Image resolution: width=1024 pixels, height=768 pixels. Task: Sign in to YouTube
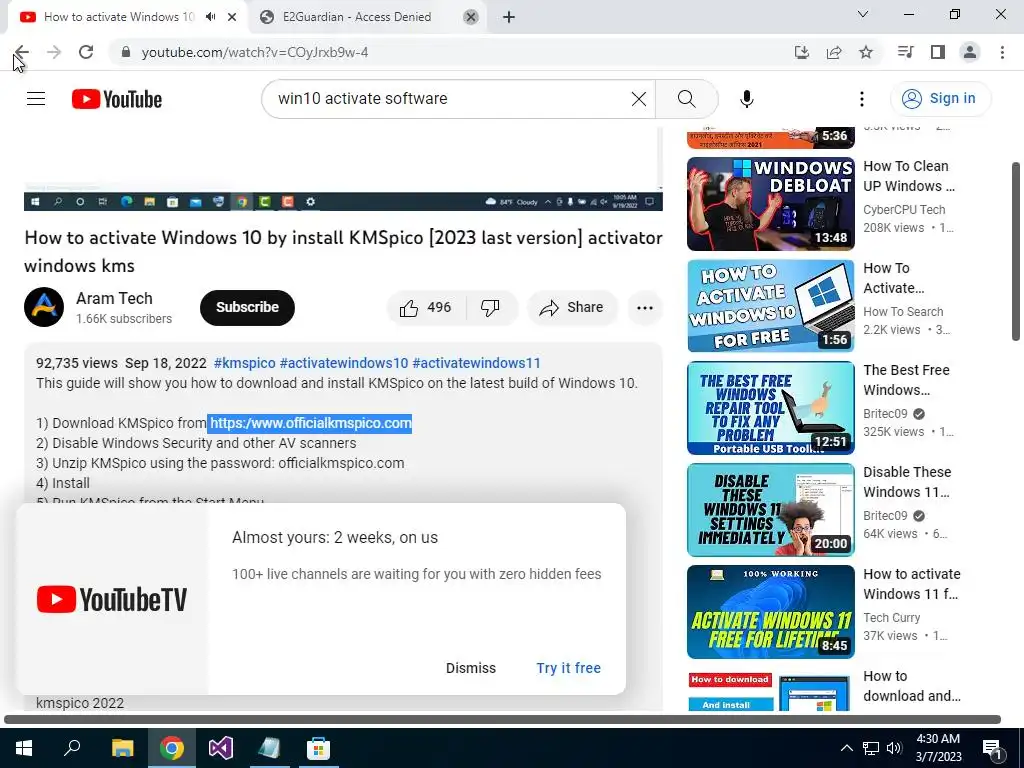pyautogui.click(x=940, y=99)
